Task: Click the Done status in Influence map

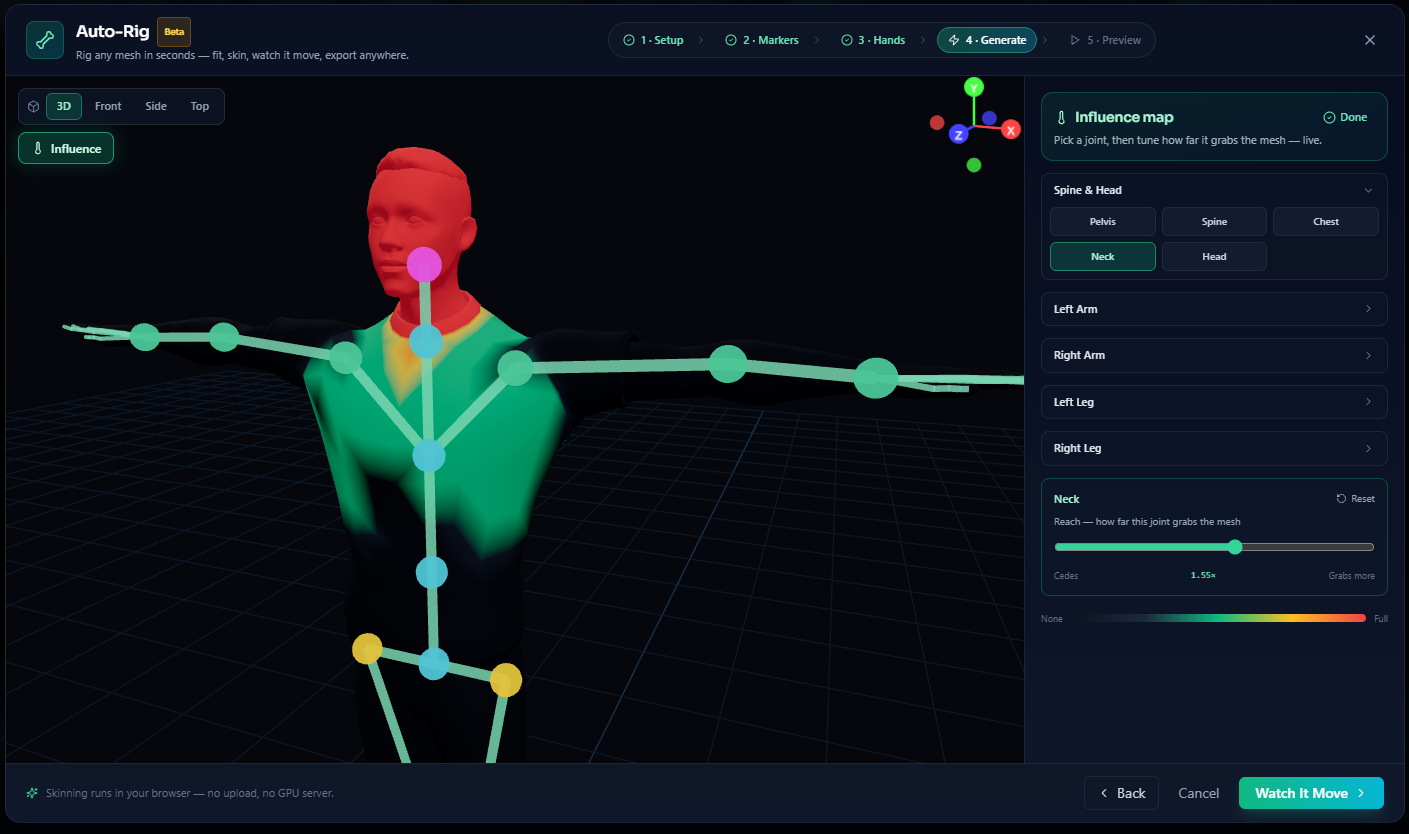Action: [1345, 117]
